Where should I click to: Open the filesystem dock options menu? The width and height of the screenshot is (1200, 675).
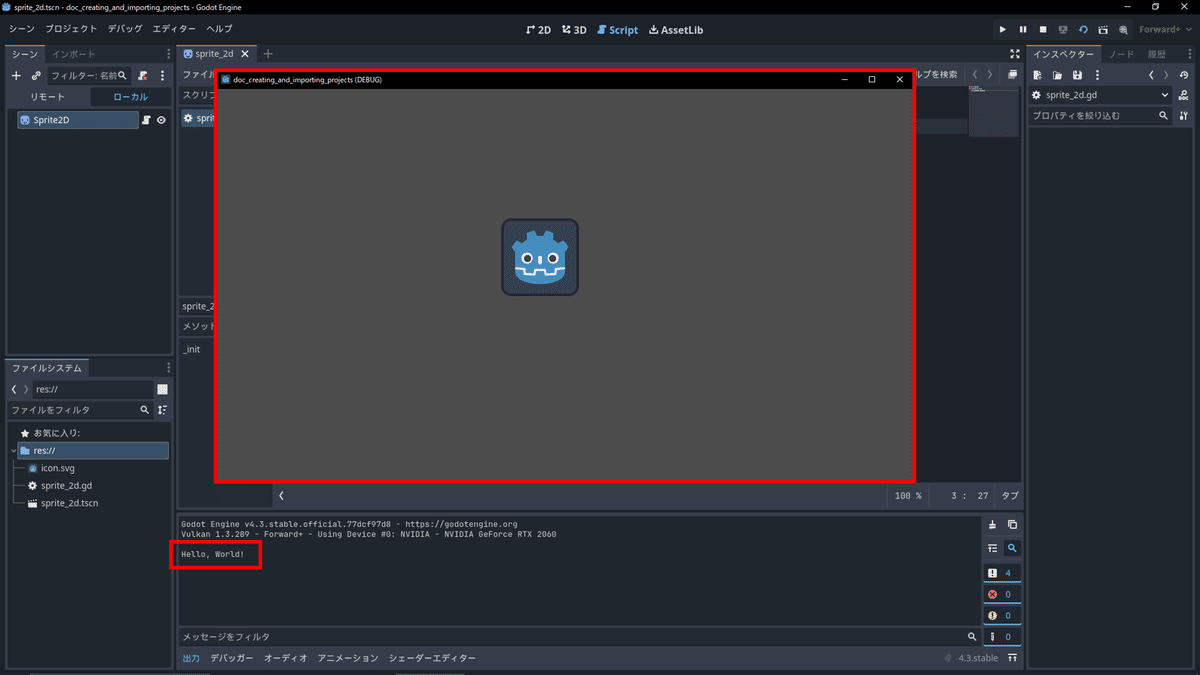pos(168,368)
